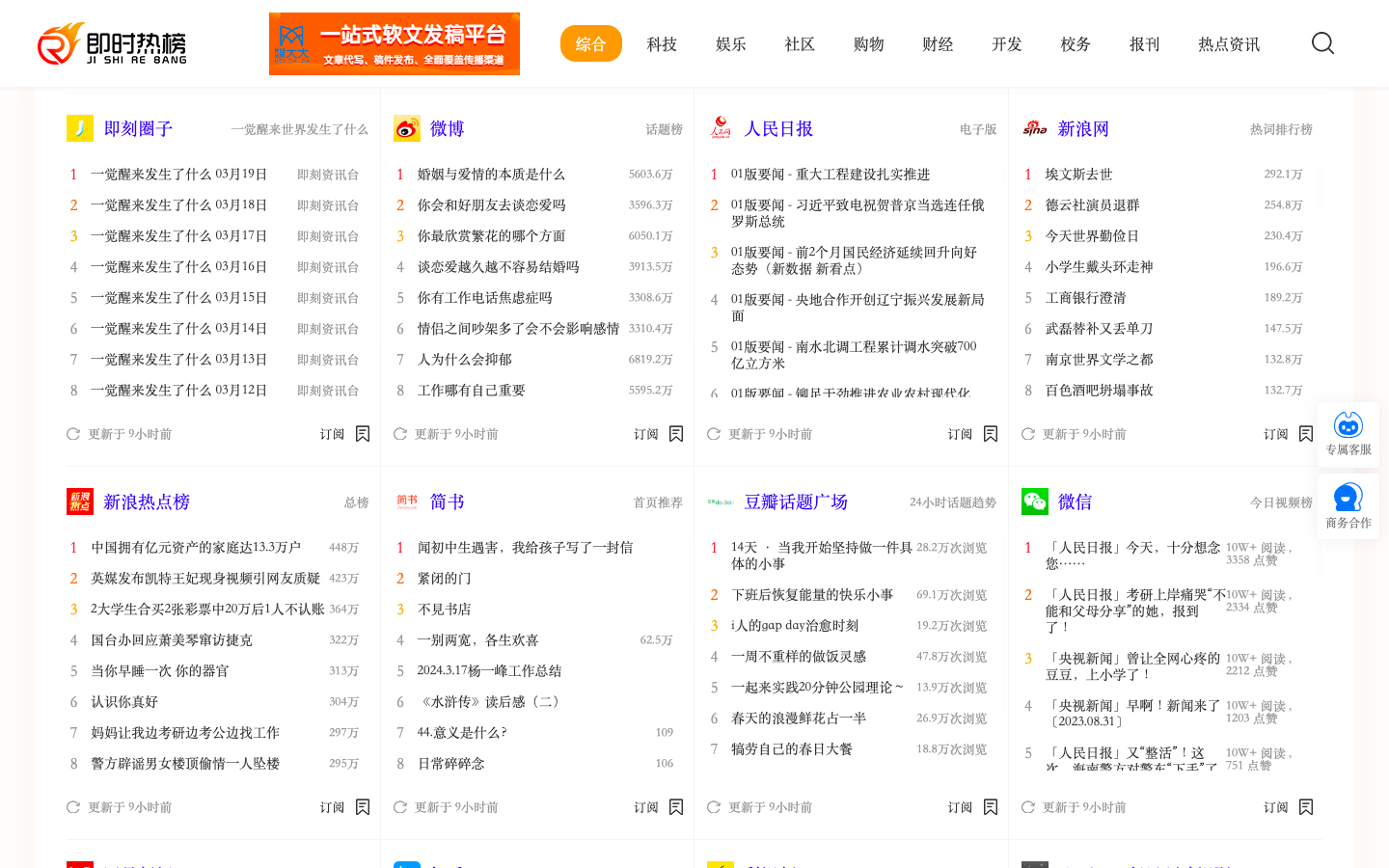Screen dimensions: 1389x868
Task: Open 下班后恢复能量的快乐小事
Action: coord(812,595)
